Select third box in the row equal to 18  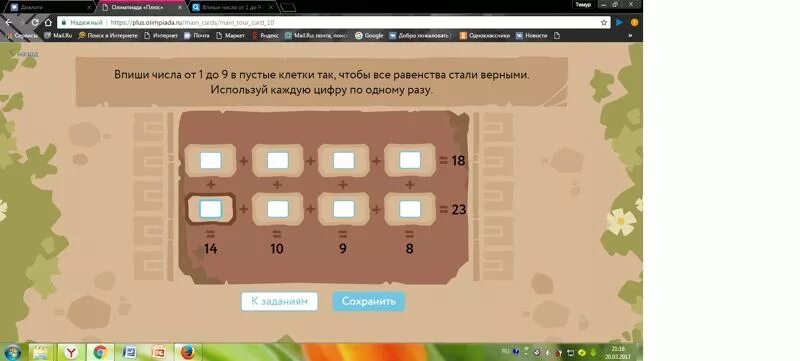click(343, 161)
